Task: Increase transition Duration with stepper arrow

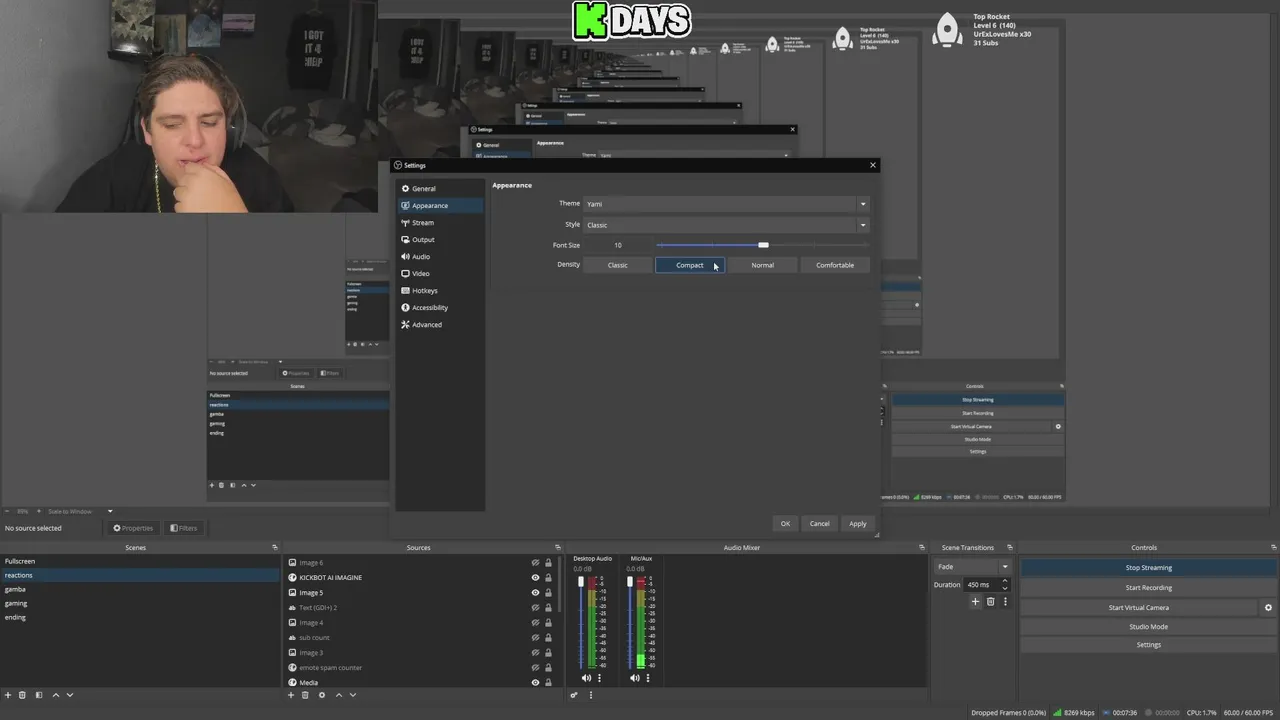Action: click(x=1005, y=581)
